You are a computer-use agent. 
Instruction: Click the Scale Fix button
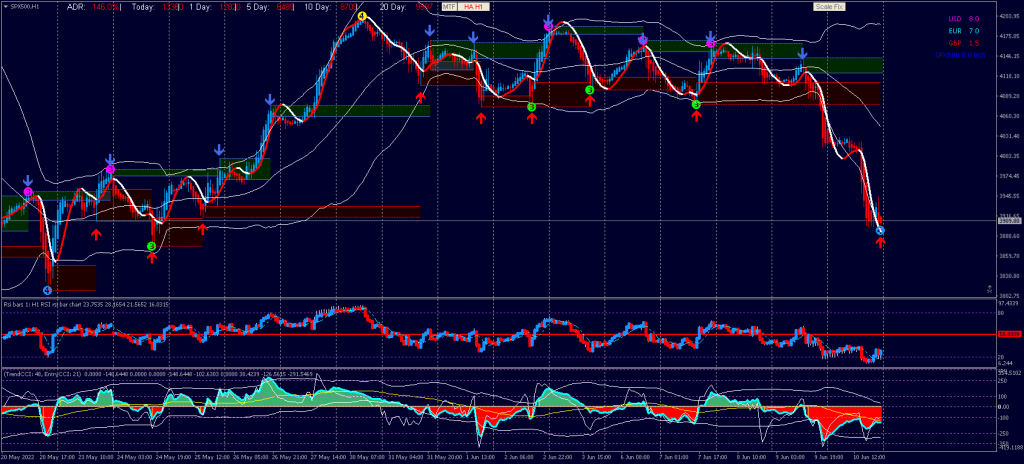point(829,6)
